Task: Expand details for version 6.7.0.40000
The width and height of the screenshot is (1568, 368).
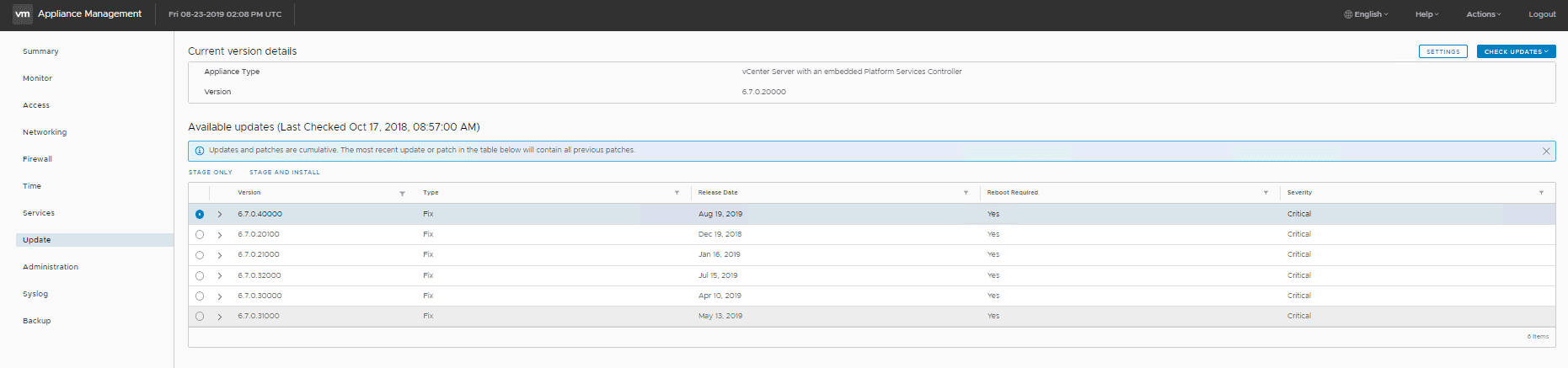Action: click(x=220, y=214)
